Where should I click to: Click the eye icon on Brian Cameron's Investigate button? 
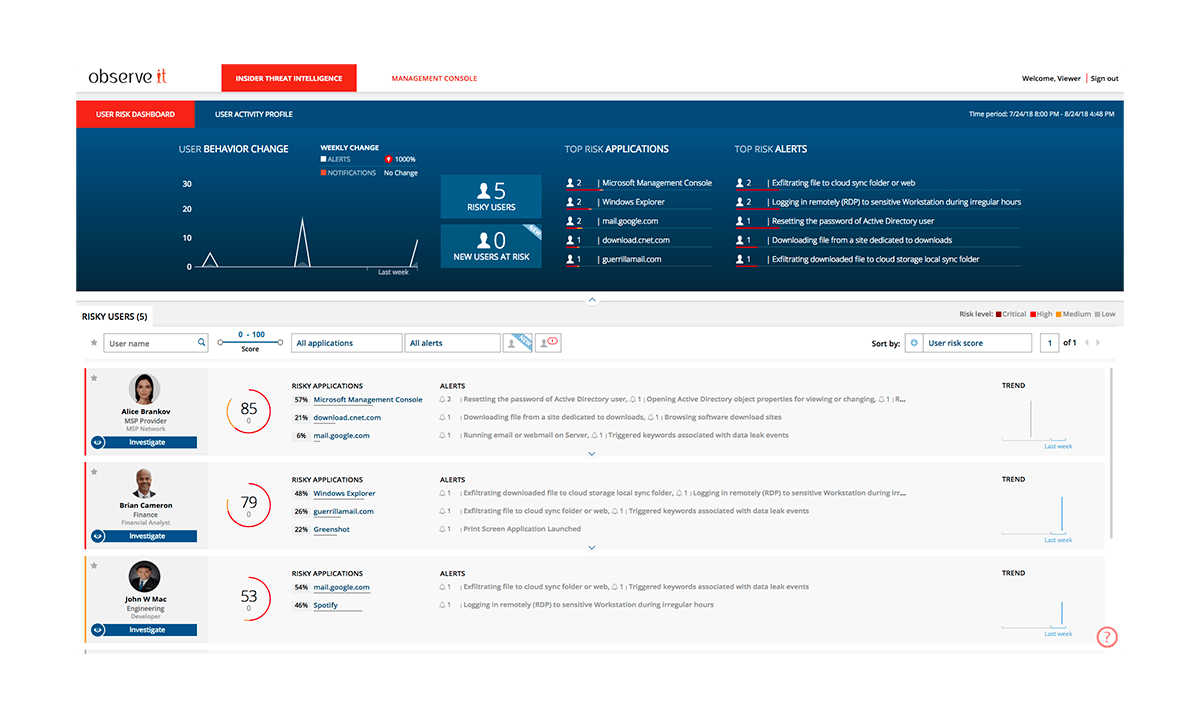98,535
